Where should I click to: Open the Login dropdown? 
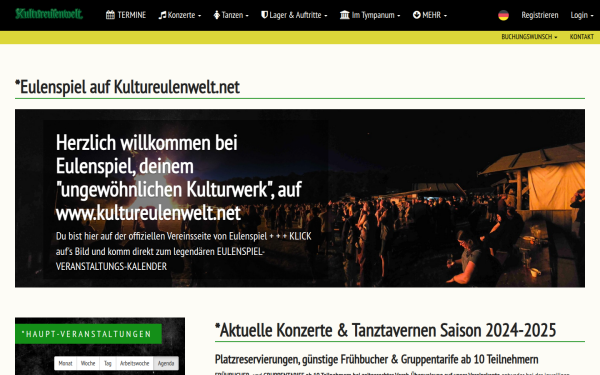coord(582,15)
